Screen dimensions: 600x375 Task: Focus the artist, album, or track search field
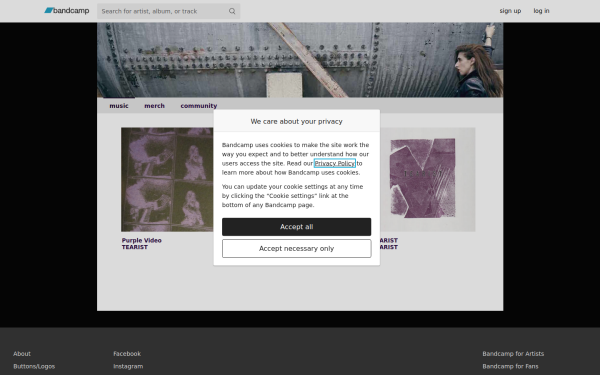(168, 11)
